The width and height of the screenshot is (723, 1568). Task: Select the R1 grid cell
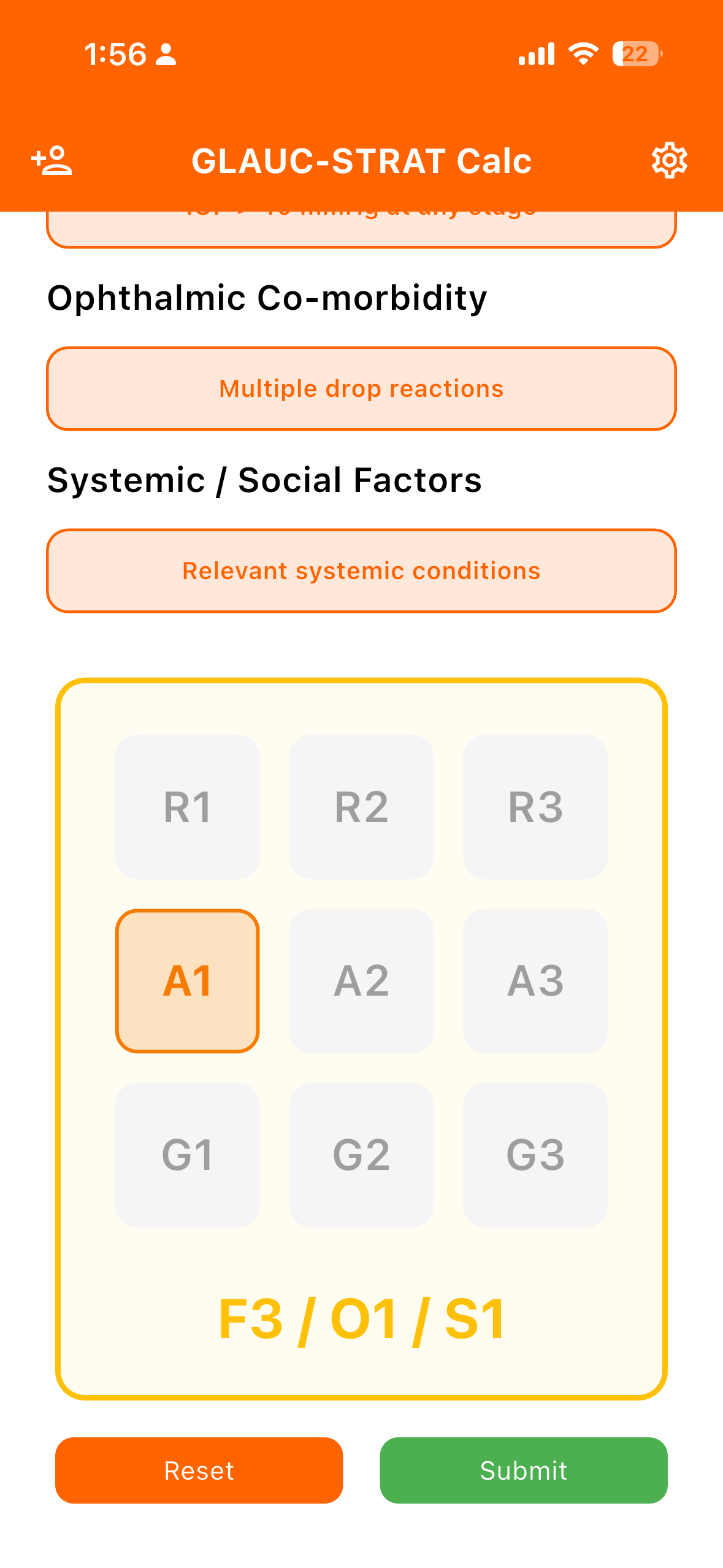(x=188, y=807)
